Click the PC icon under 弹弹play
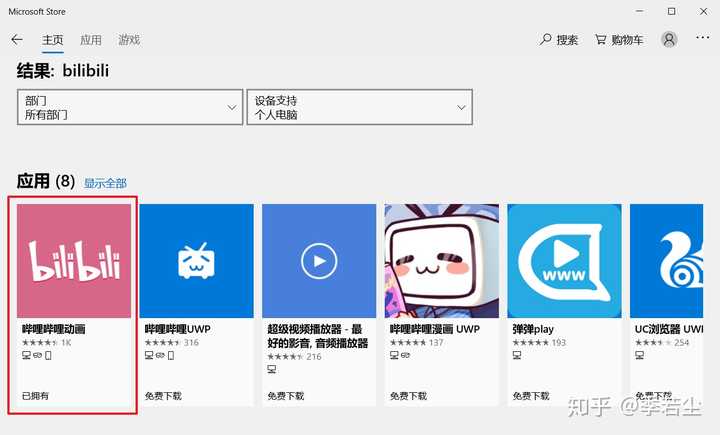Image resolution: width=720 pixels, height=435 pixels. tap(517, 355)
